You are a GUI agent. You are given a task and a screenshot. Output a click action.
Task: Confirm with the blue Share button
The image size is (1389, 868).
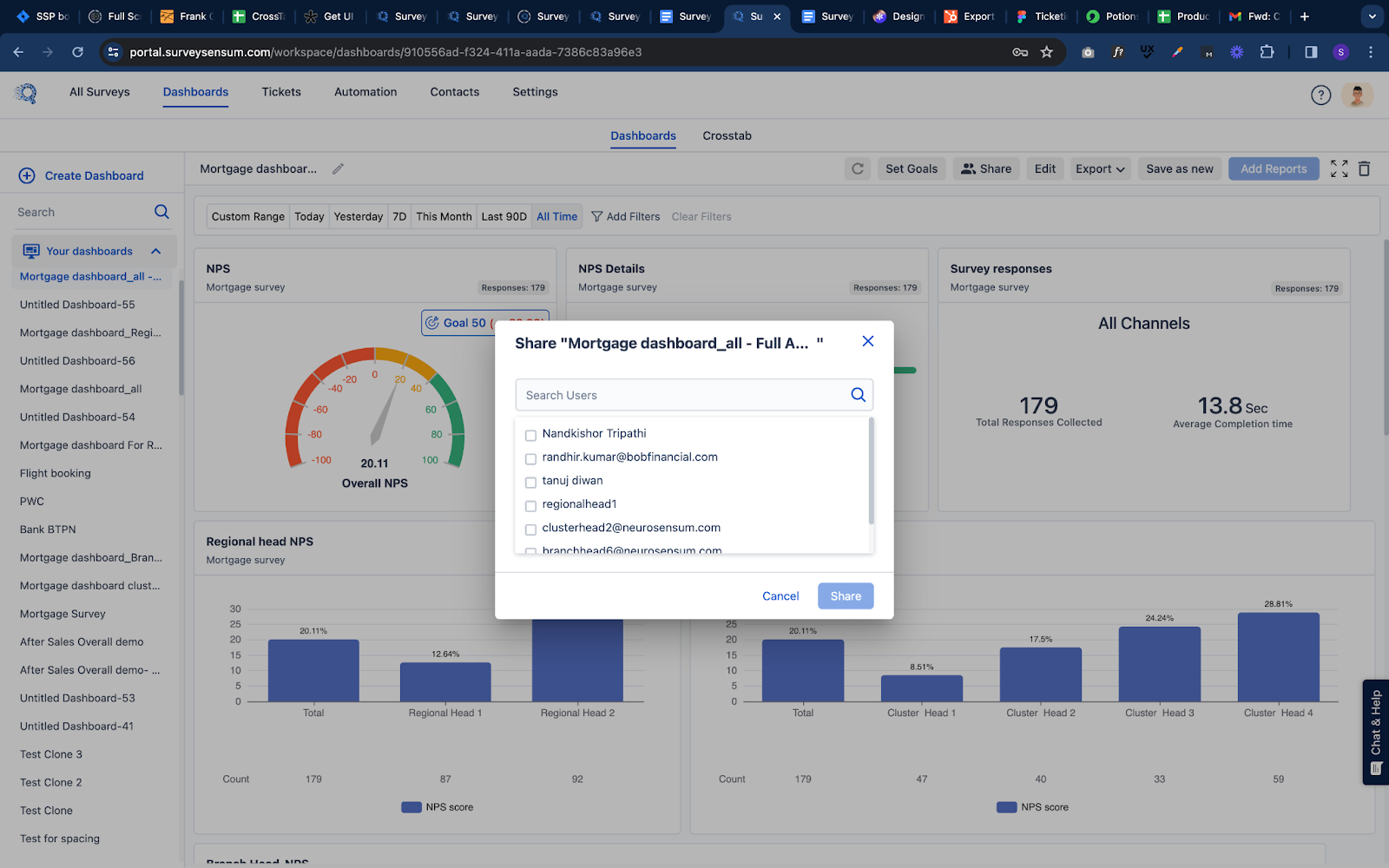[846, 596]
